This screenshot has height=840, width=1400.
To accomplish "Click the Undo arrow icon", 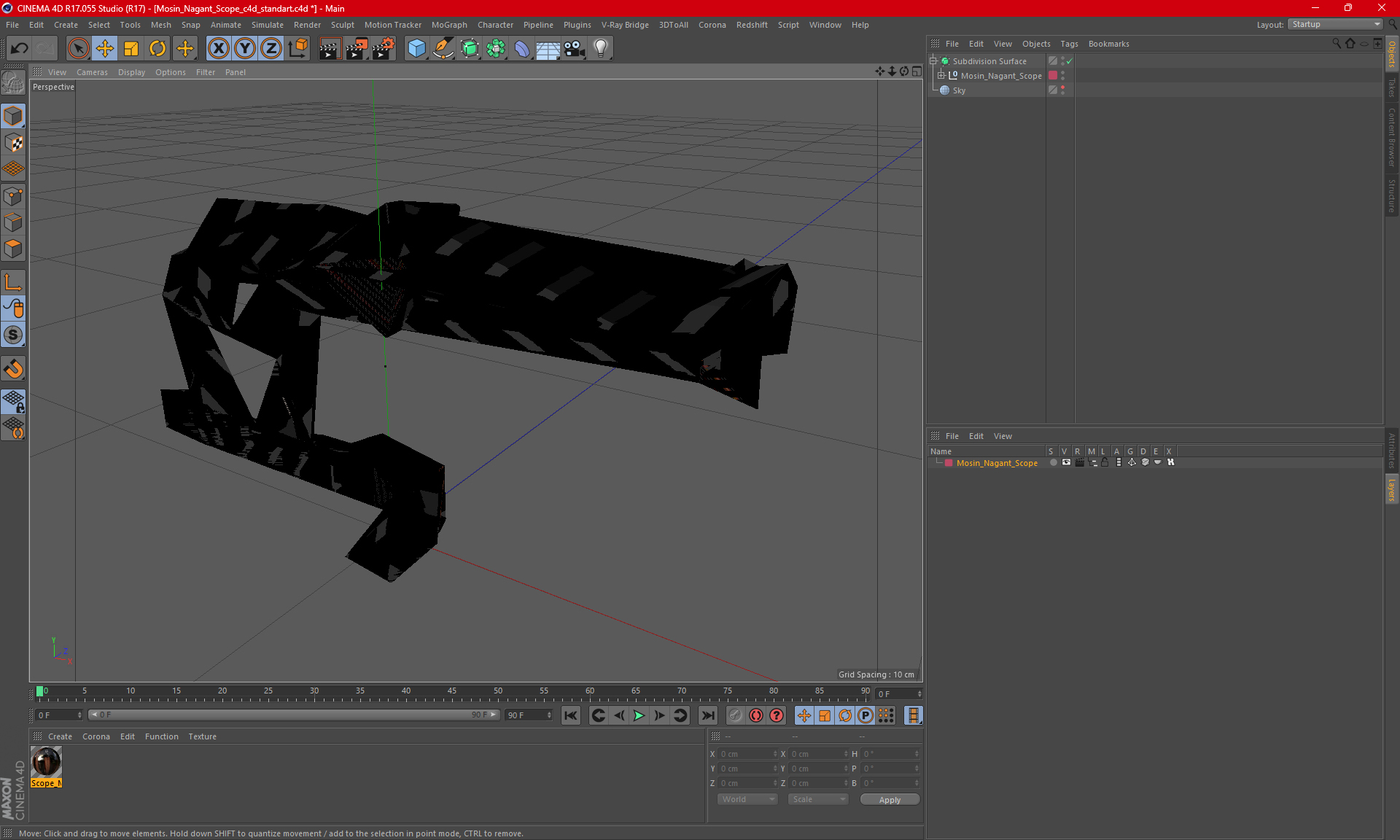I will (x=19, y=49).
